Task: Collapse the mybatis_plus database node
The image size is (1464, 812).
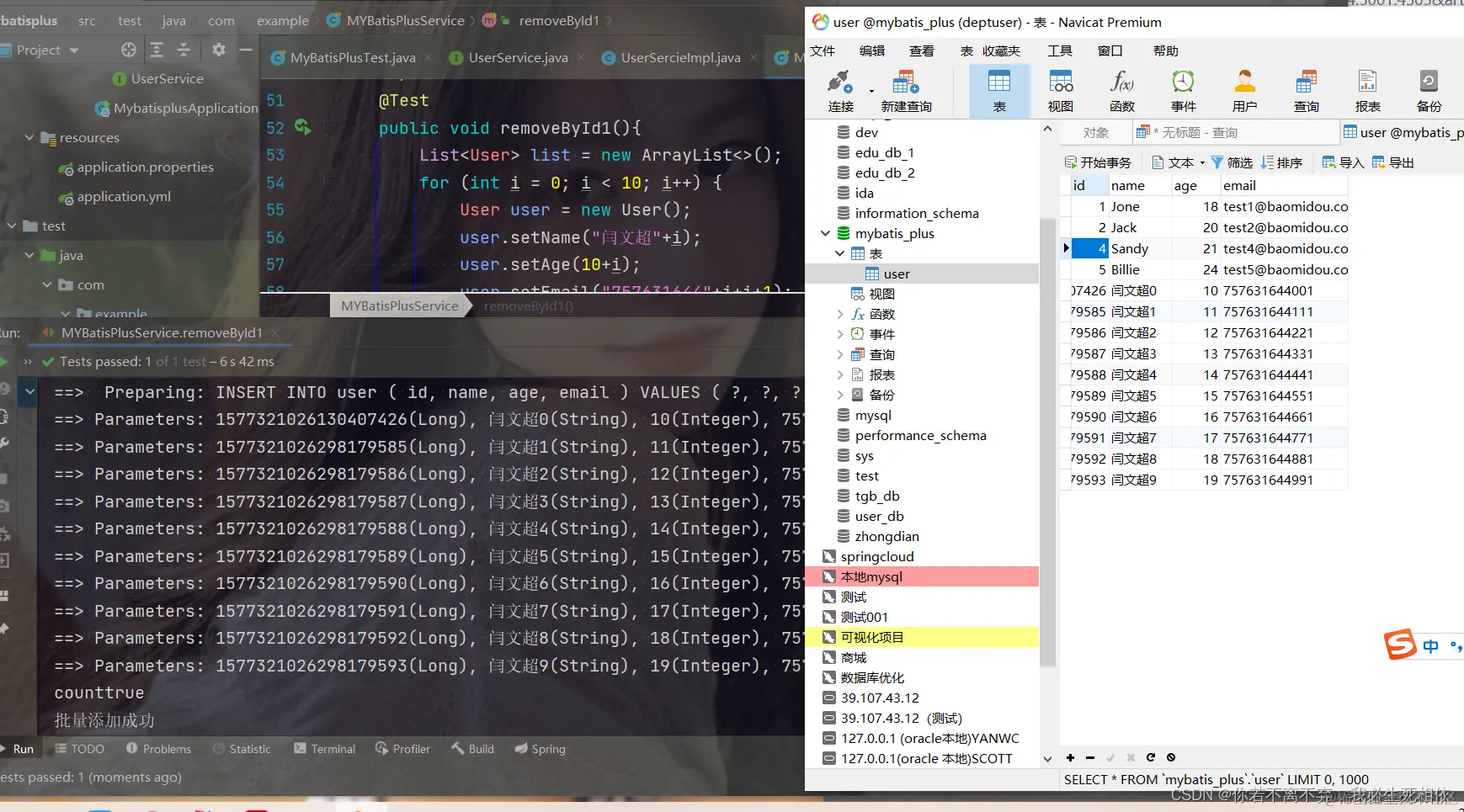Action: [x=826, y=233]
